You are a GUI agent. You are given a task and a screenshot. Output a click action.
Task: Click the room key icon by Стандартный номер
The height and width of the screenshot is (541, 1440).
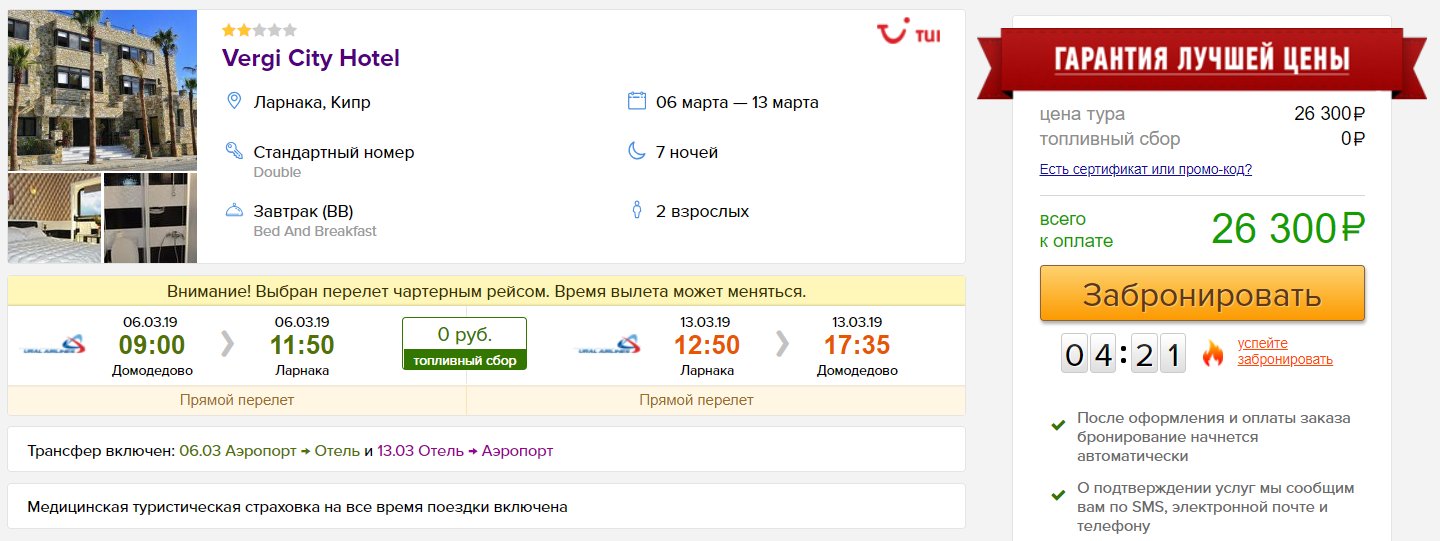234,152
